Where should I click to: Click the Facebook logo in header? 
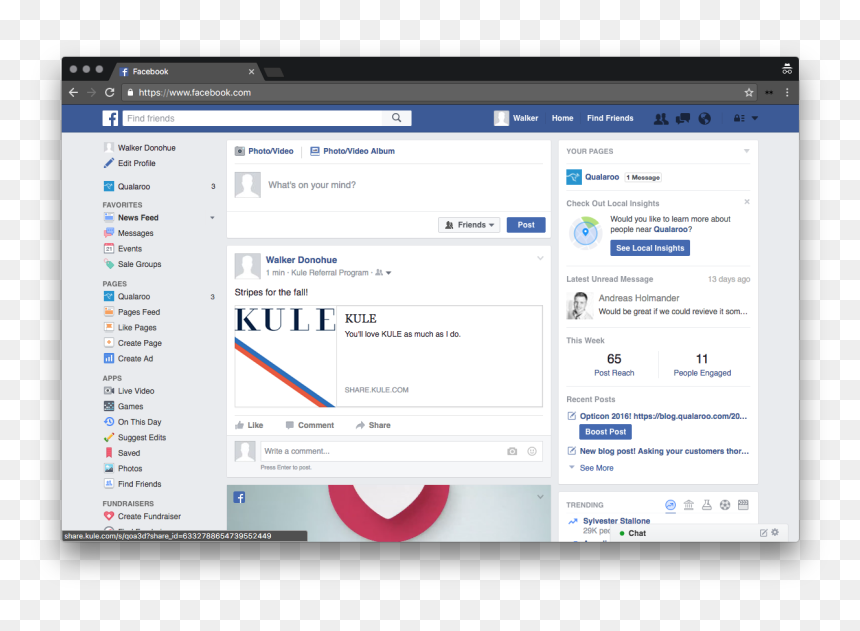(x=110, y=118)
